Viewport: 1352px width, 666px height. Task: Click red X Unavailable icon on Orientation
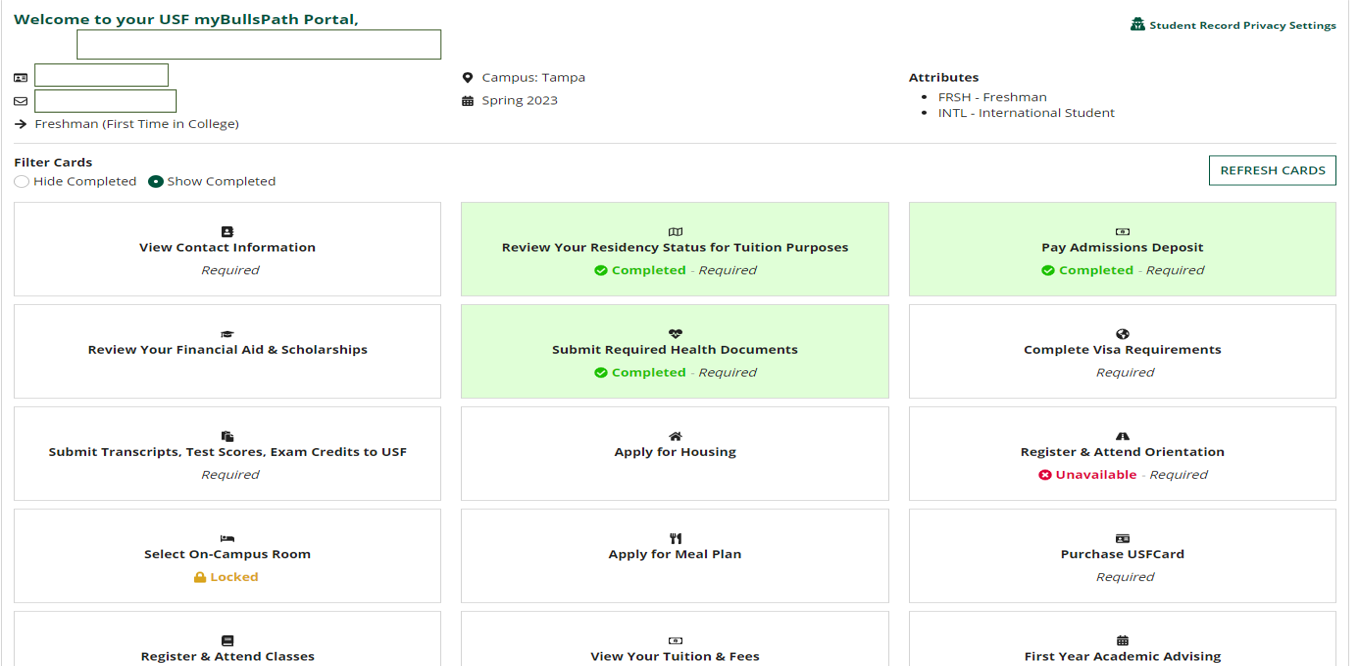[x=1045, y=475]
